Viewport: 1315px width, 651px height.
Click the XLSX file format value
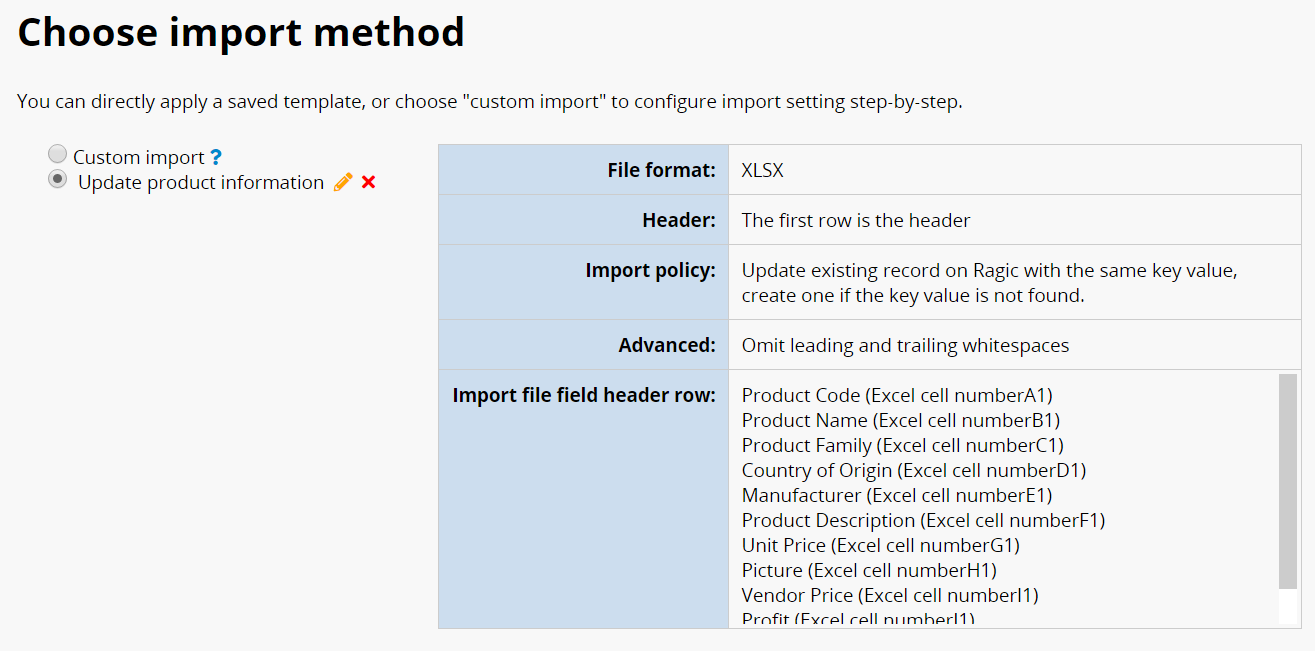763,170
